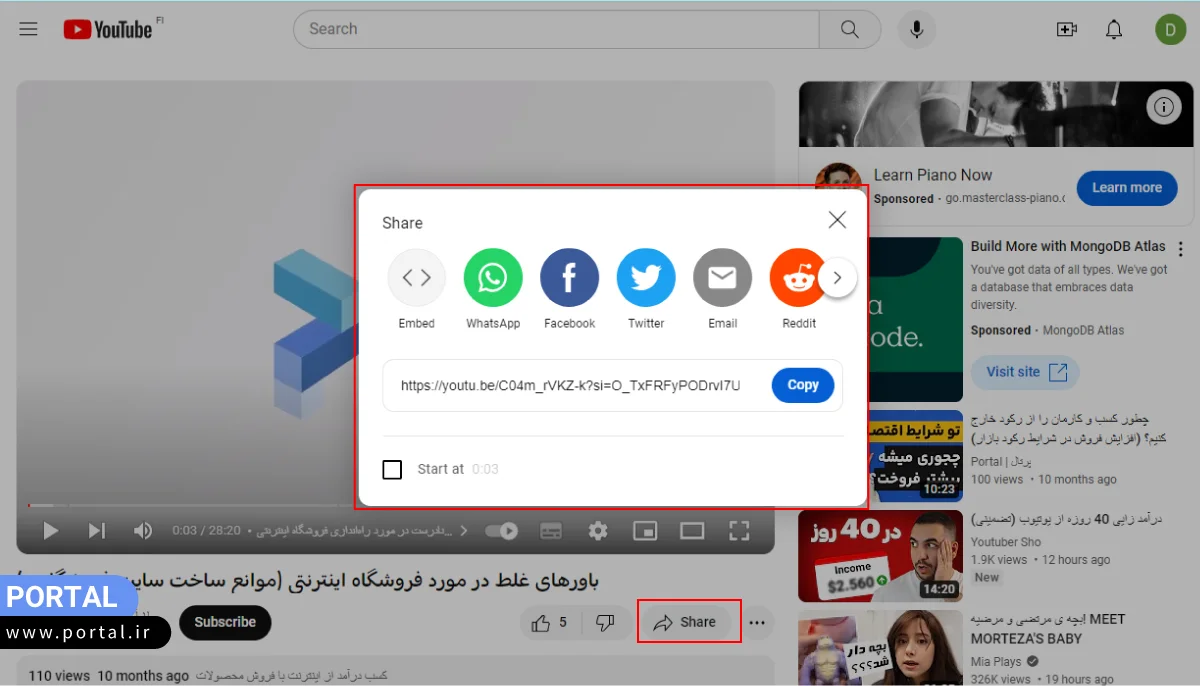1200x686 pixels.
Task: Open the Embed option
Action: pyautogui.click(x=416, y=277)
